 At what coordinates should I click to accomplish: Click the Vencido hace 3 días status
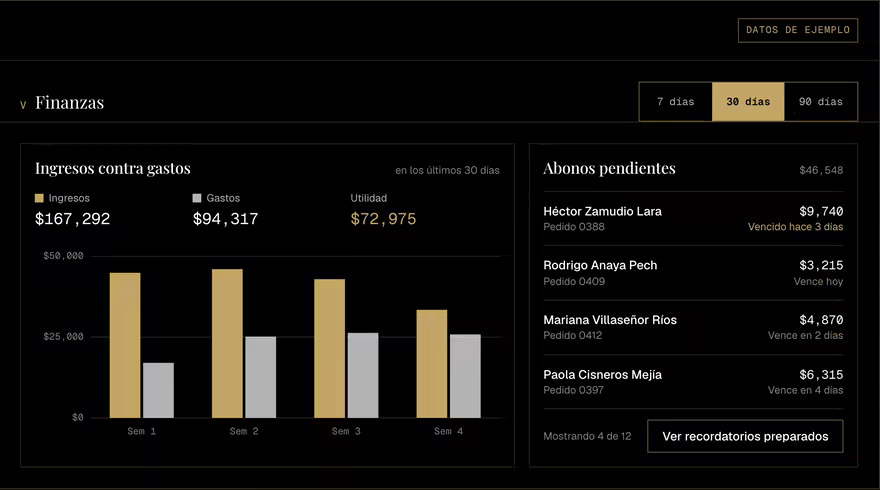[x=795, y=227]
